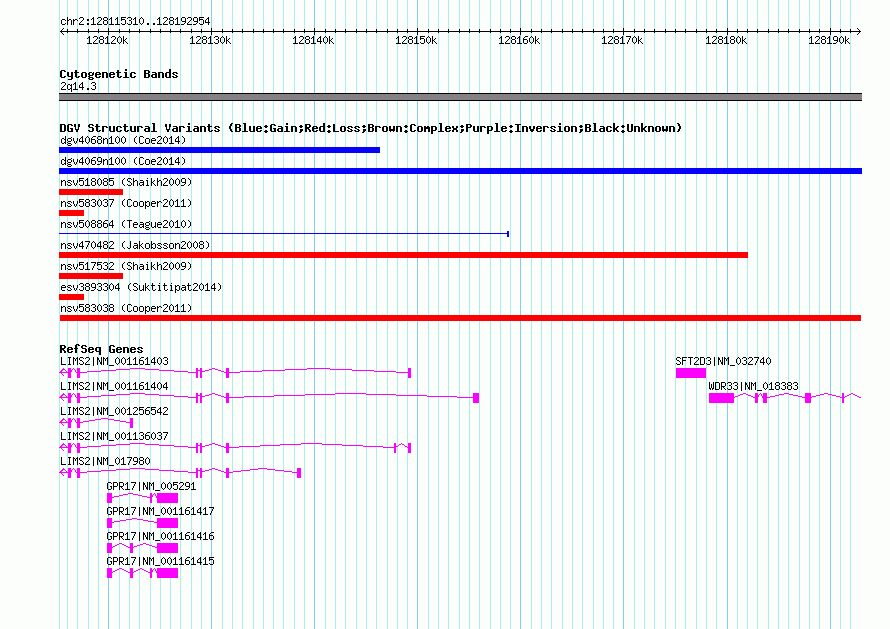Viewport: 890px width, 629px height.
Task: Click the large exon block of GPR17 NM_001161416
Action: [167, 548]
